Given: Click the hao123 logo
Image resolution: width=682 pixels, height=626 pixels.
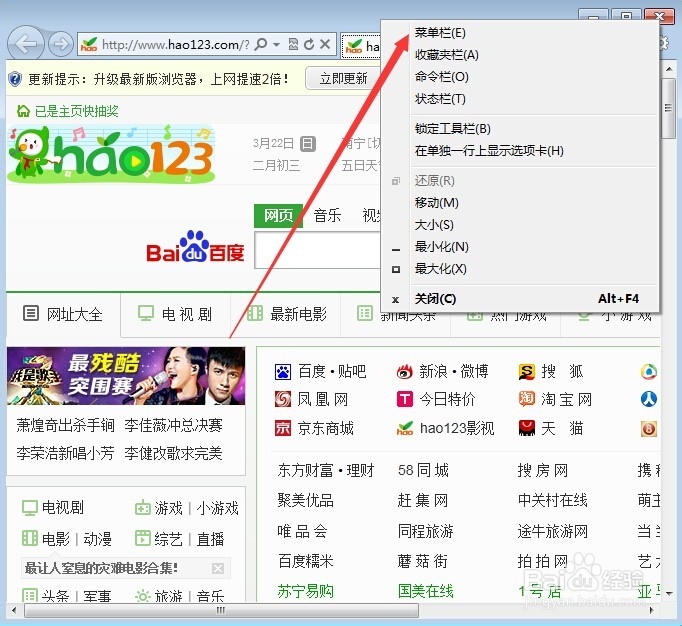Looking at the screenshot, I should tap(111, 154).
